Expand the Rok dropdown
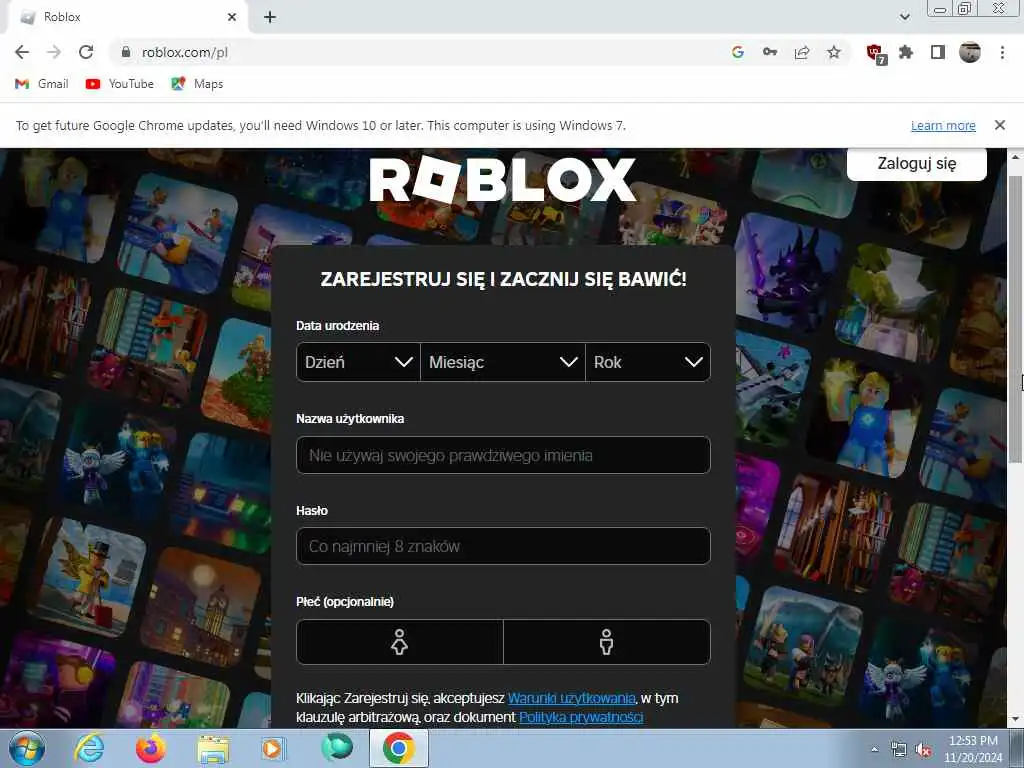The height and width of the screenshot is (768, 1024). coord(648,362)
